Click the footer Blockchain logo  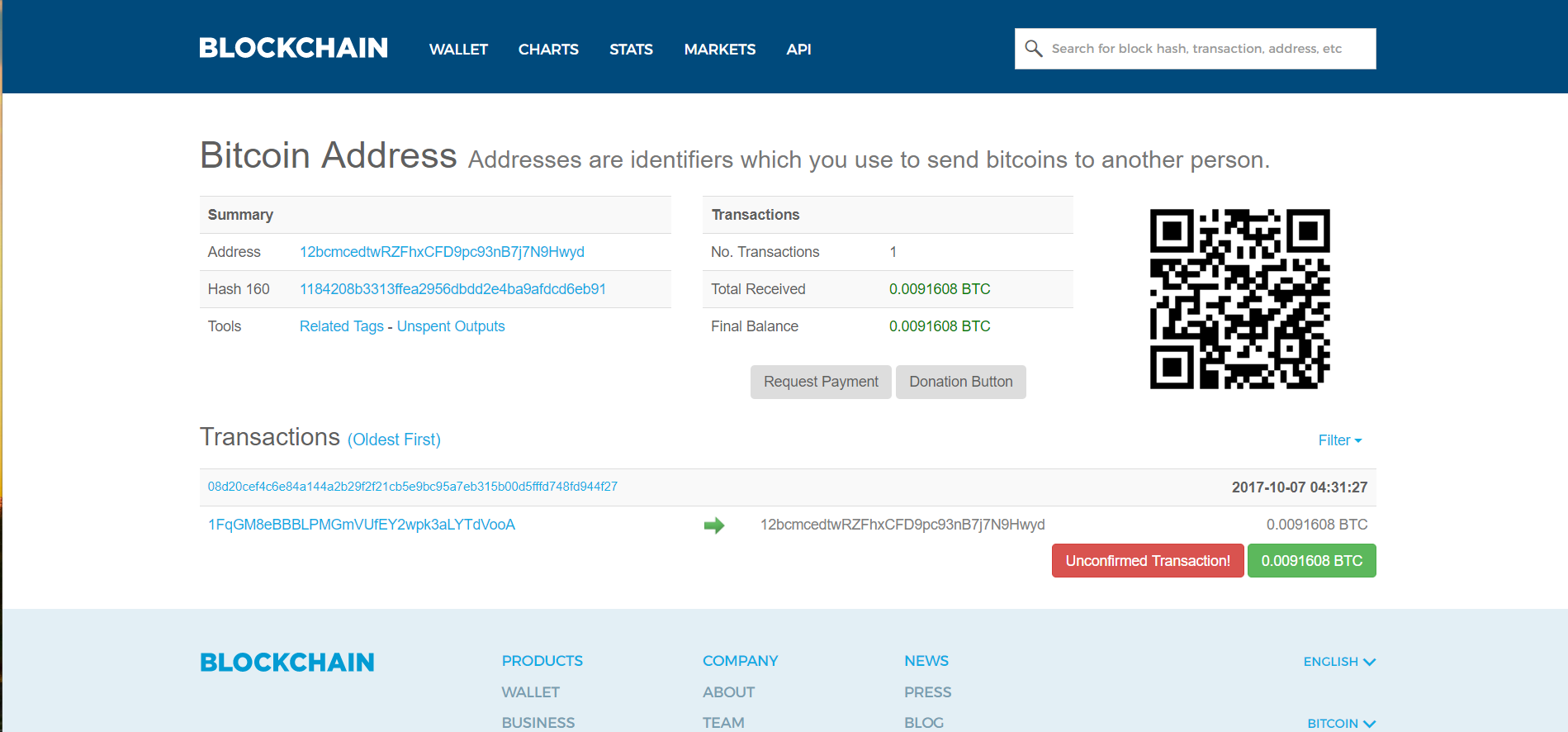287,663
